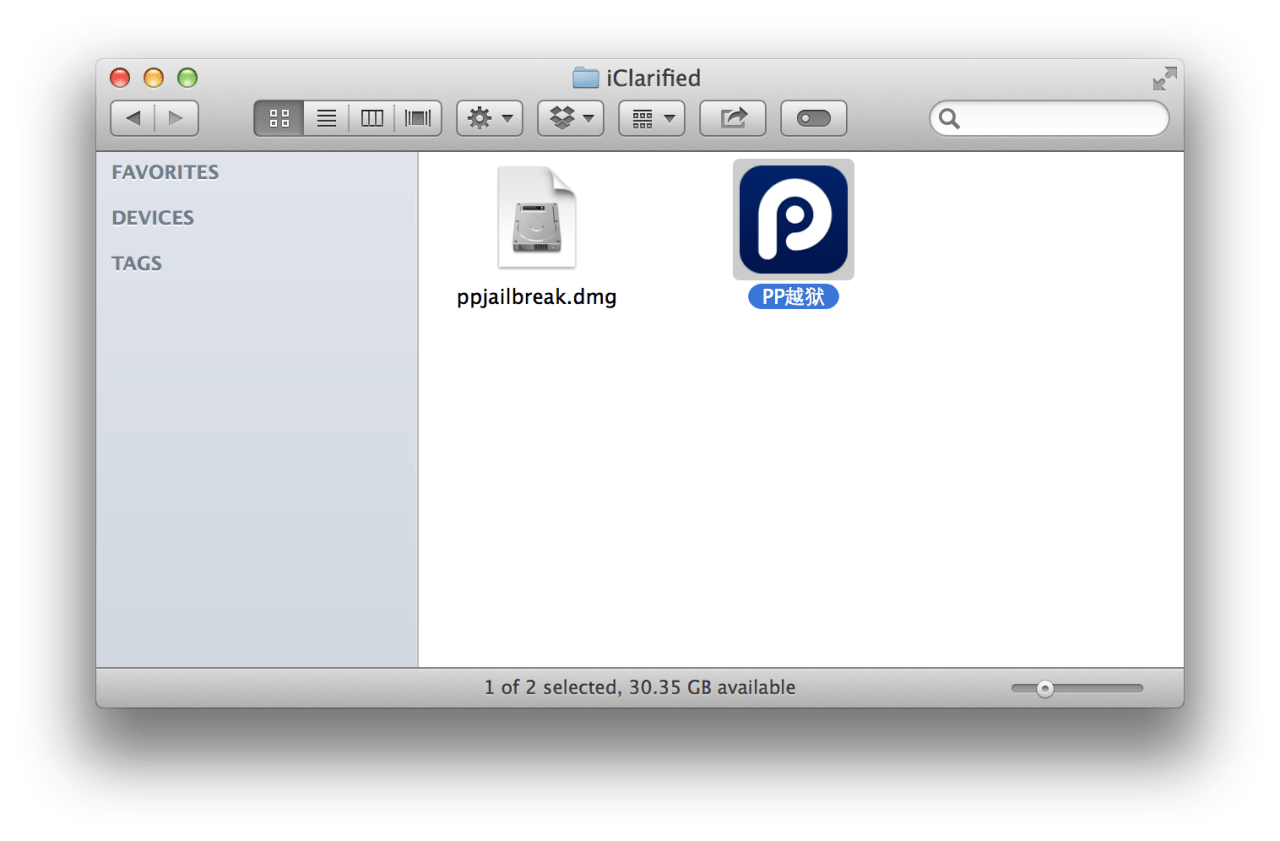Switch to icon view mode
The height and width of the screenshot is (841, 1280).
279,118
